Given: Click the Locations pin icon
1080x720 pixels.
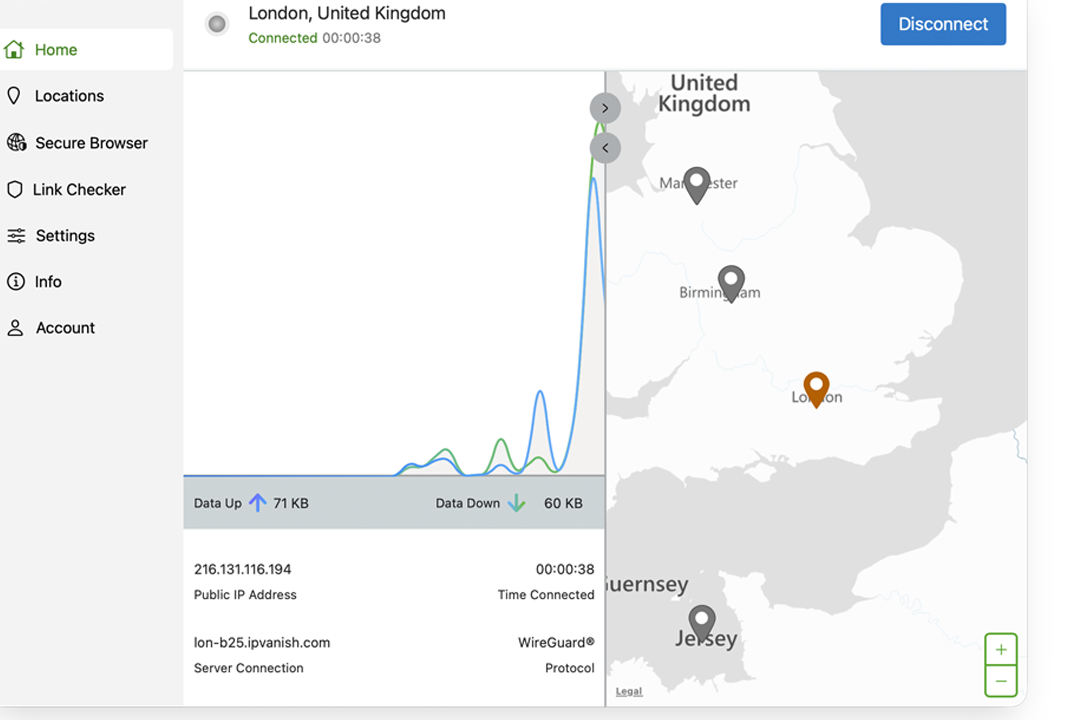Looking at the screenshot, I should tap(14, 96).
